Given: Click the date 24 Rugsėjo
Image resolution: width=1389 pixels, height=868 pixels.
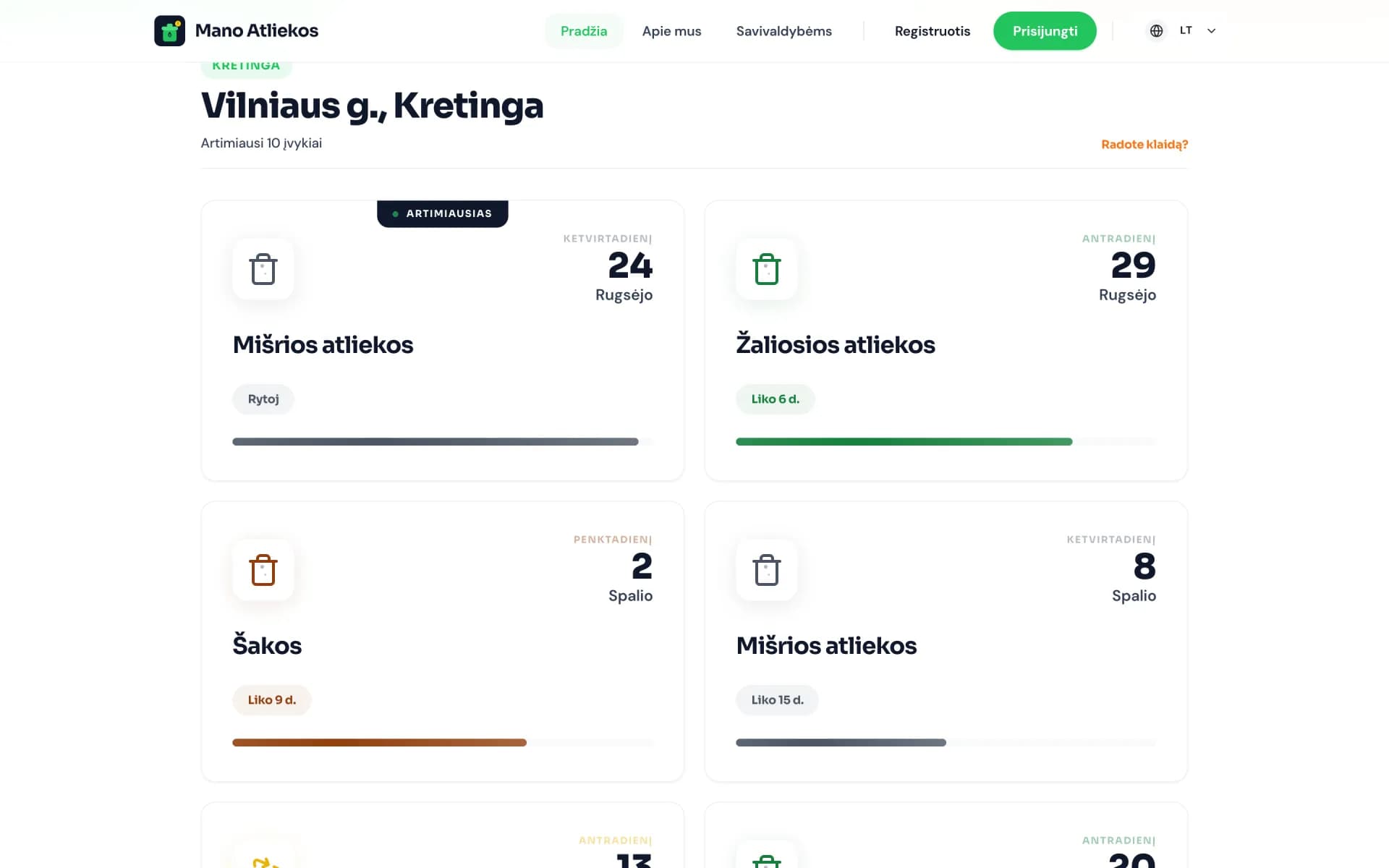Looking at the screenshot, I should coord(624,276).
